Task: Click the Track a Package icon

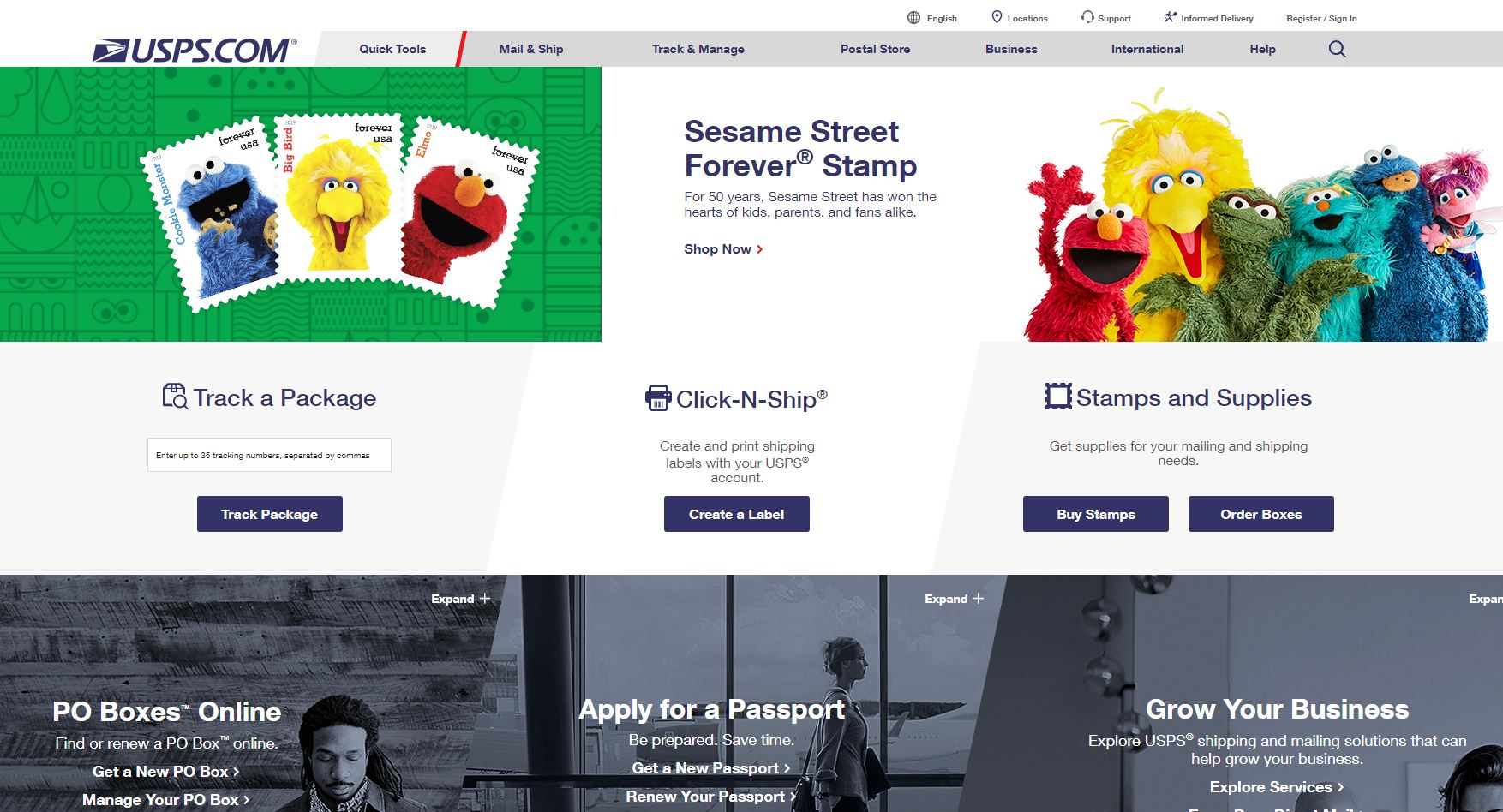Action: point(175,397)
